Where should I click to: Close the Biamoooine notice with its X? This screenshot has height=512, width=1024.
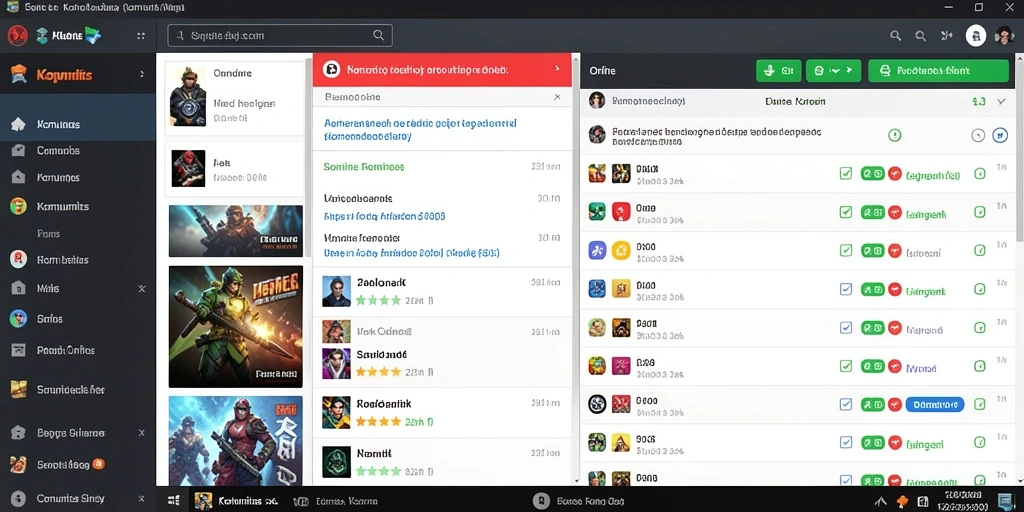(557, 97)
